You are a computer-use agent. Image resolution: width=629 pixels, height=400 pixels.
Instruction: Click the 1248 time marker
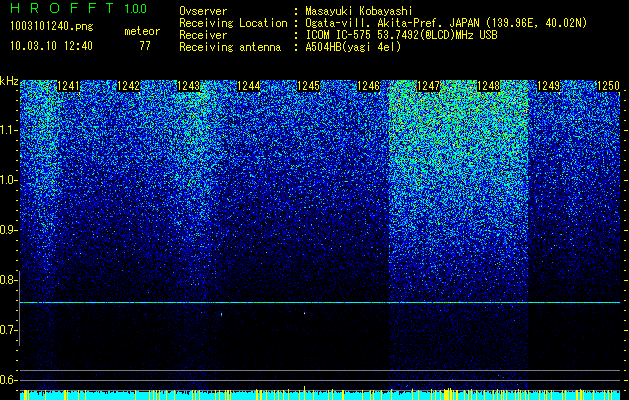[x=489, y=86]
